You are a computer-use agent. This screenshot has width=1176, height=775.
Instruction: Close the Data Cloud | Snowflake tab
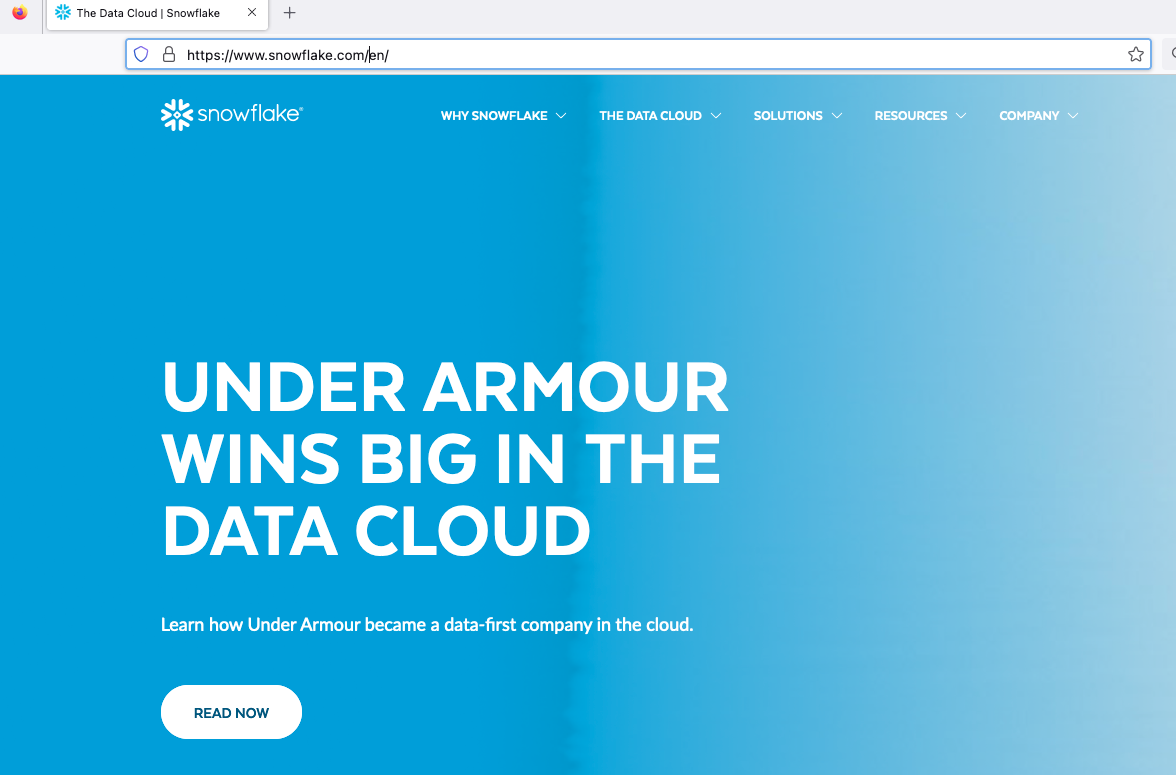[x=252, y=12]
